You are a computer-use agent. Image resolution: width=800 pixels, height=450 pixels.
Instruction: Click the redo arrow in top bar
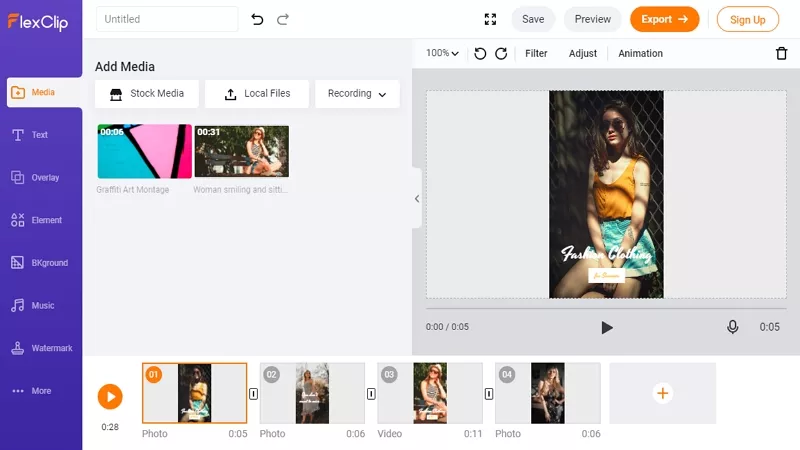click(x=283, y=19)
